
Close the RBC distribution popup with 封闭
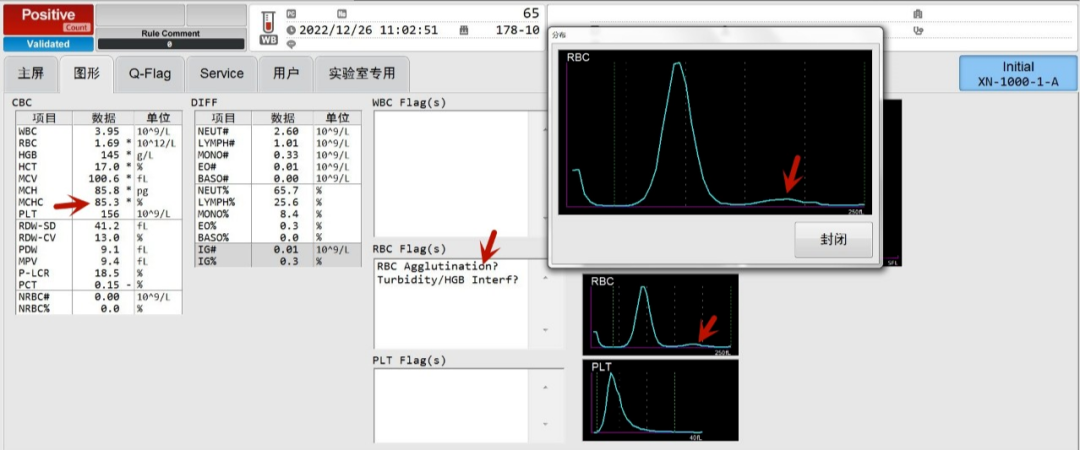coord(833,241)
